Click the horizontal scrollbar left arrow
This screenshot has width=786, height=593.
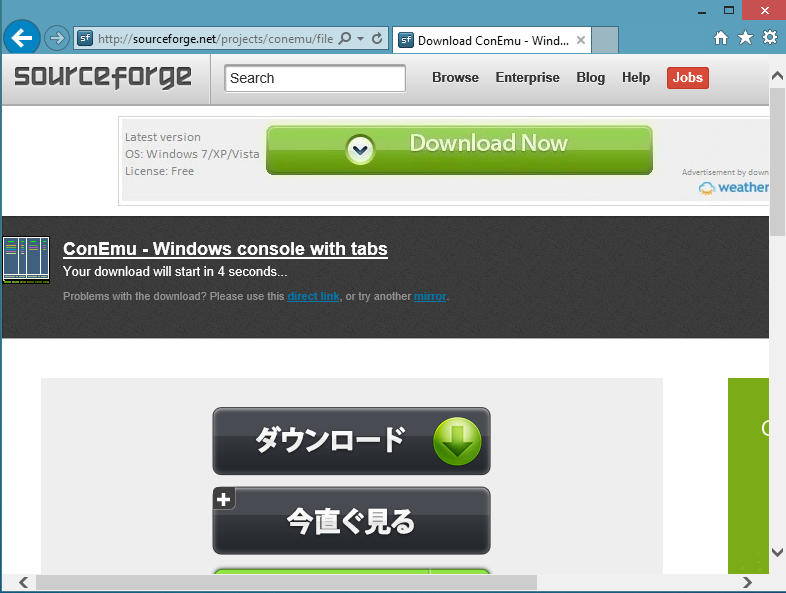(23, 582)
